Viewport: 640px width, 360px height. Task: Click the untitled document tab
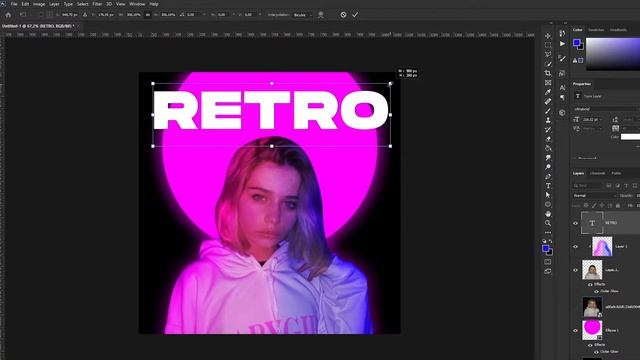tap(38, 26)
